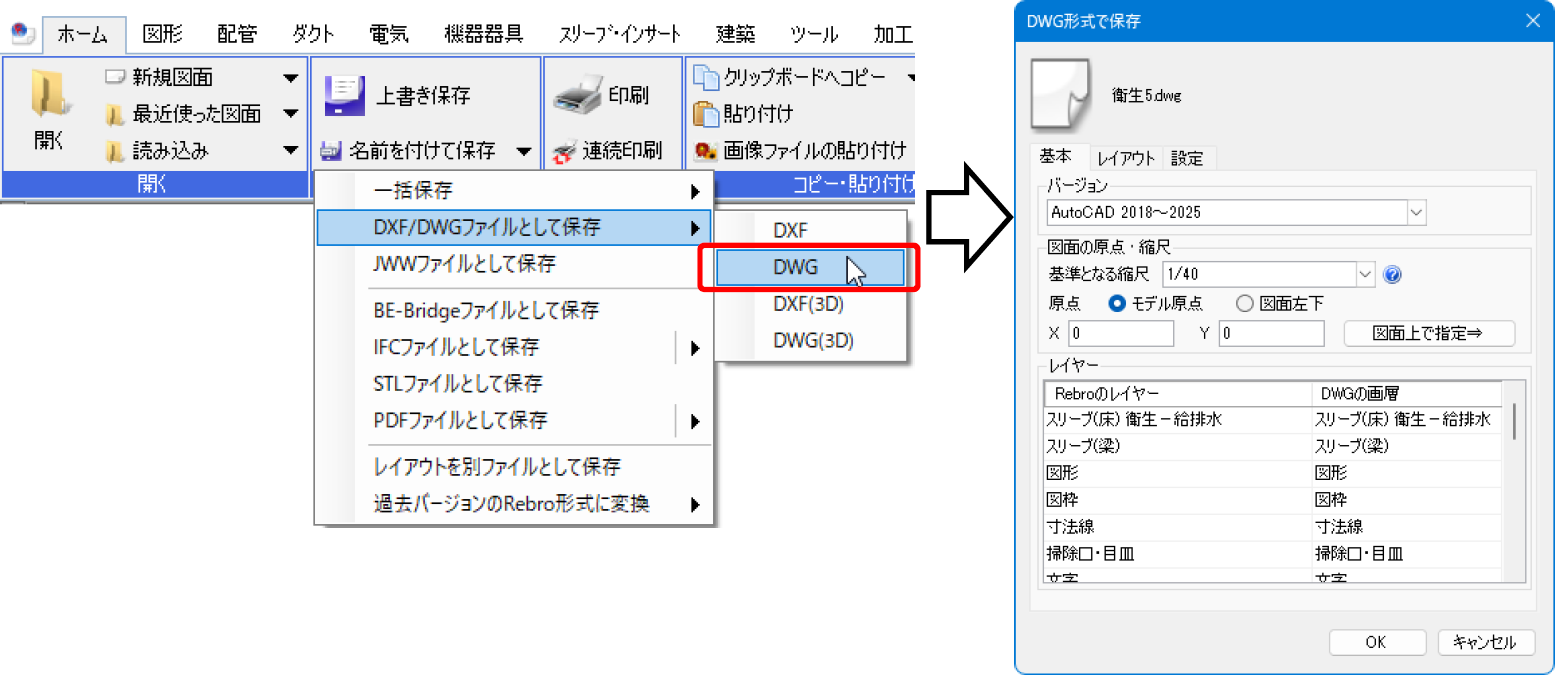Choose DWG in the submenu

click(x=811, y=267)
